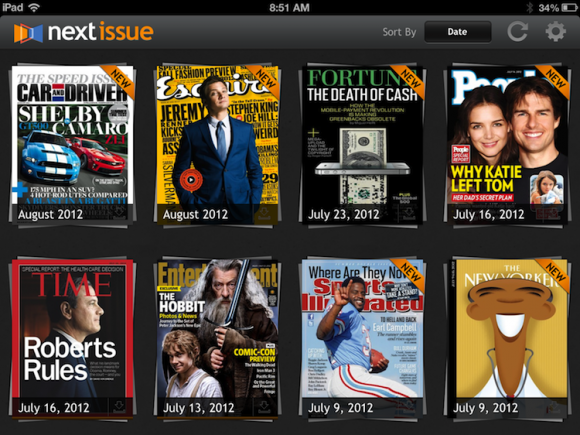
Task: Download the Entertainment Weekly July 13 issue
Action: [264, 407]
